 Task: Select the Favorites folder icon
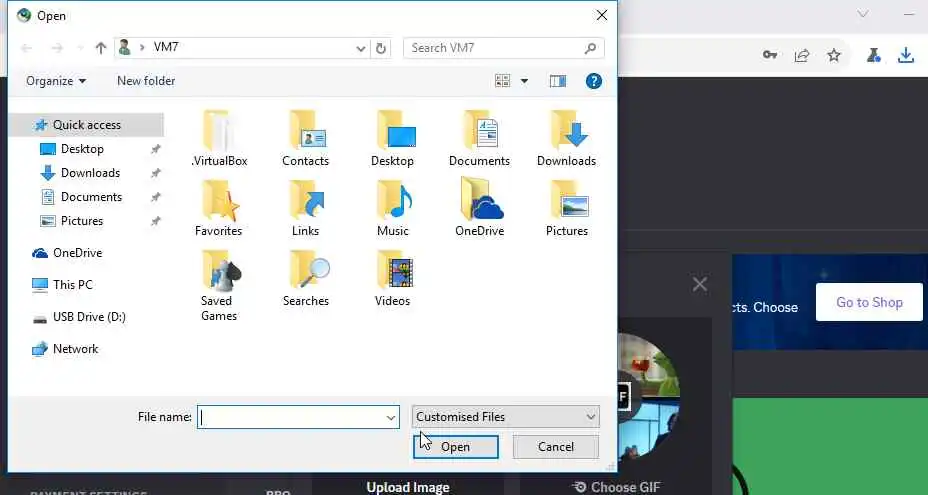219,208
